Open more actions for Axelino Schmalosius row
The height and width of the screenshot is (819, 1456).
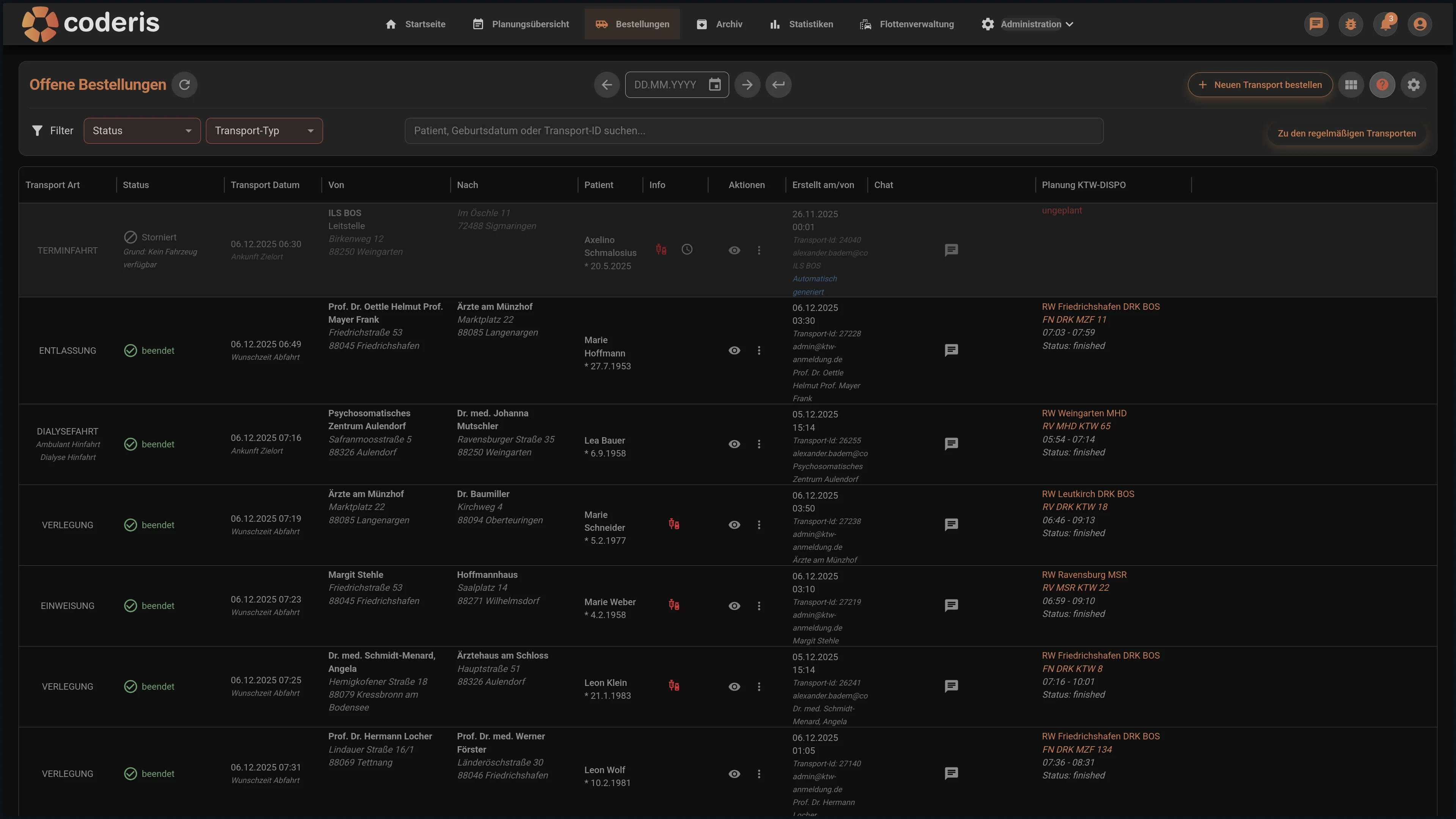(759, 250)
